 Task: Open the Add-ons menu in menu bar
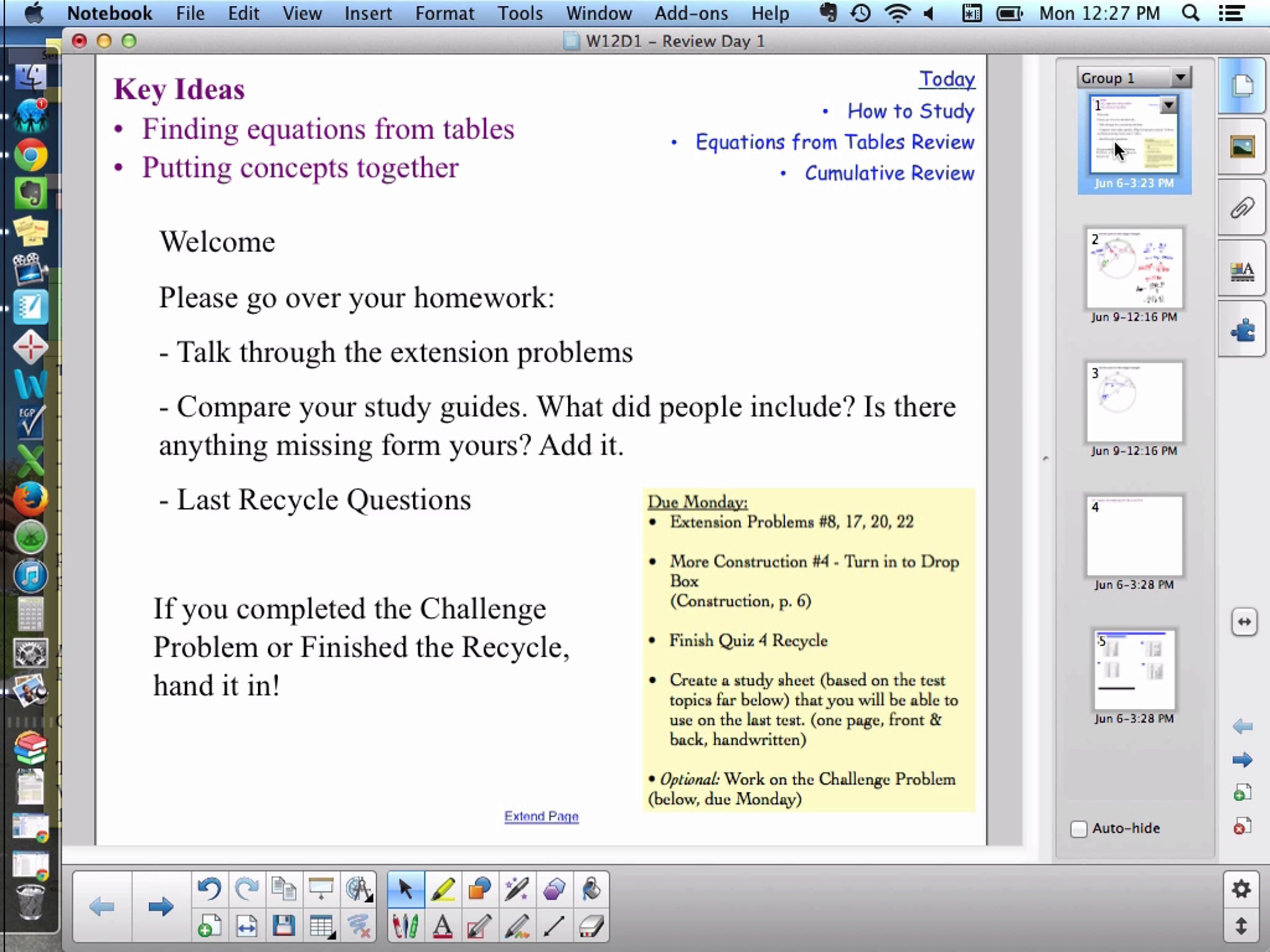coord(691,13)
